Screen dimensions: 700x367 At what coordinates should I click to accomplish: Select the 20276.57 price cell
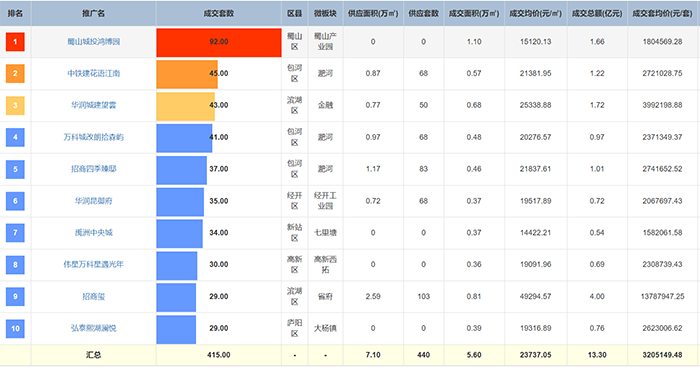tap(536, 137)
